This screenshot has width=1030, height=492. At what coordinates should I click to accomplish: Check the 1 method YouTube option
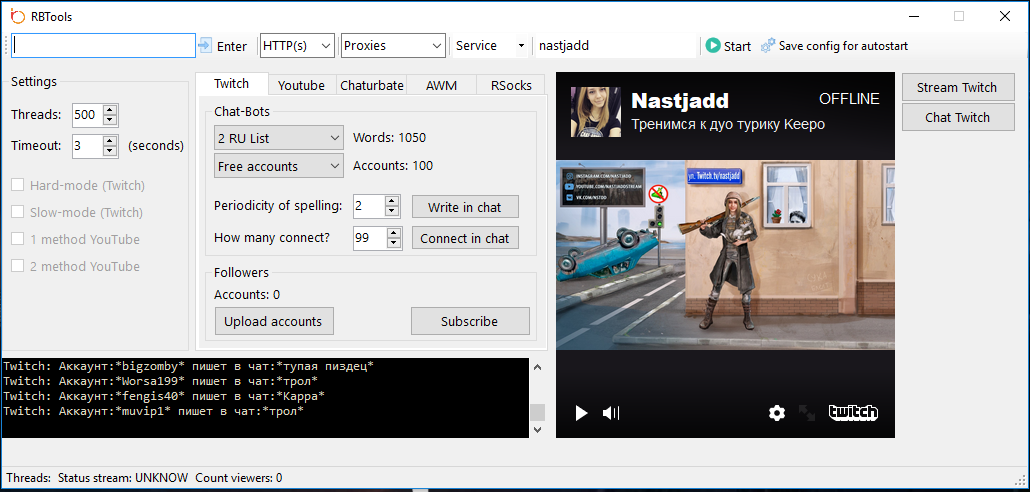point(18,239)
